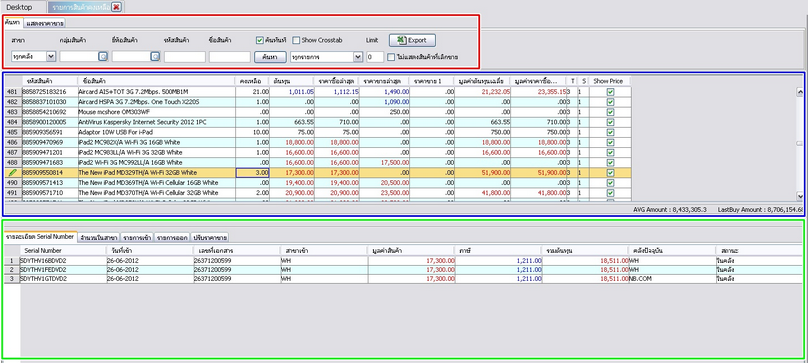Enable the Show Crosstab checkbox
The width and height of the screenshot is (808, 363).
click(296, 40)
